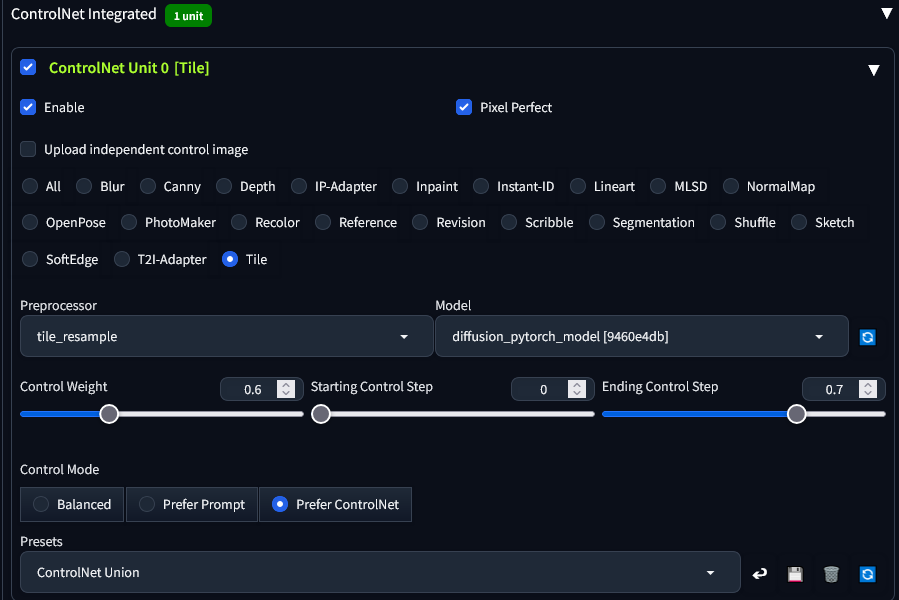The height and width of the screenshot is (600, 899).
Task: Enable Upload independent control image
Action: tap(28, 149)
